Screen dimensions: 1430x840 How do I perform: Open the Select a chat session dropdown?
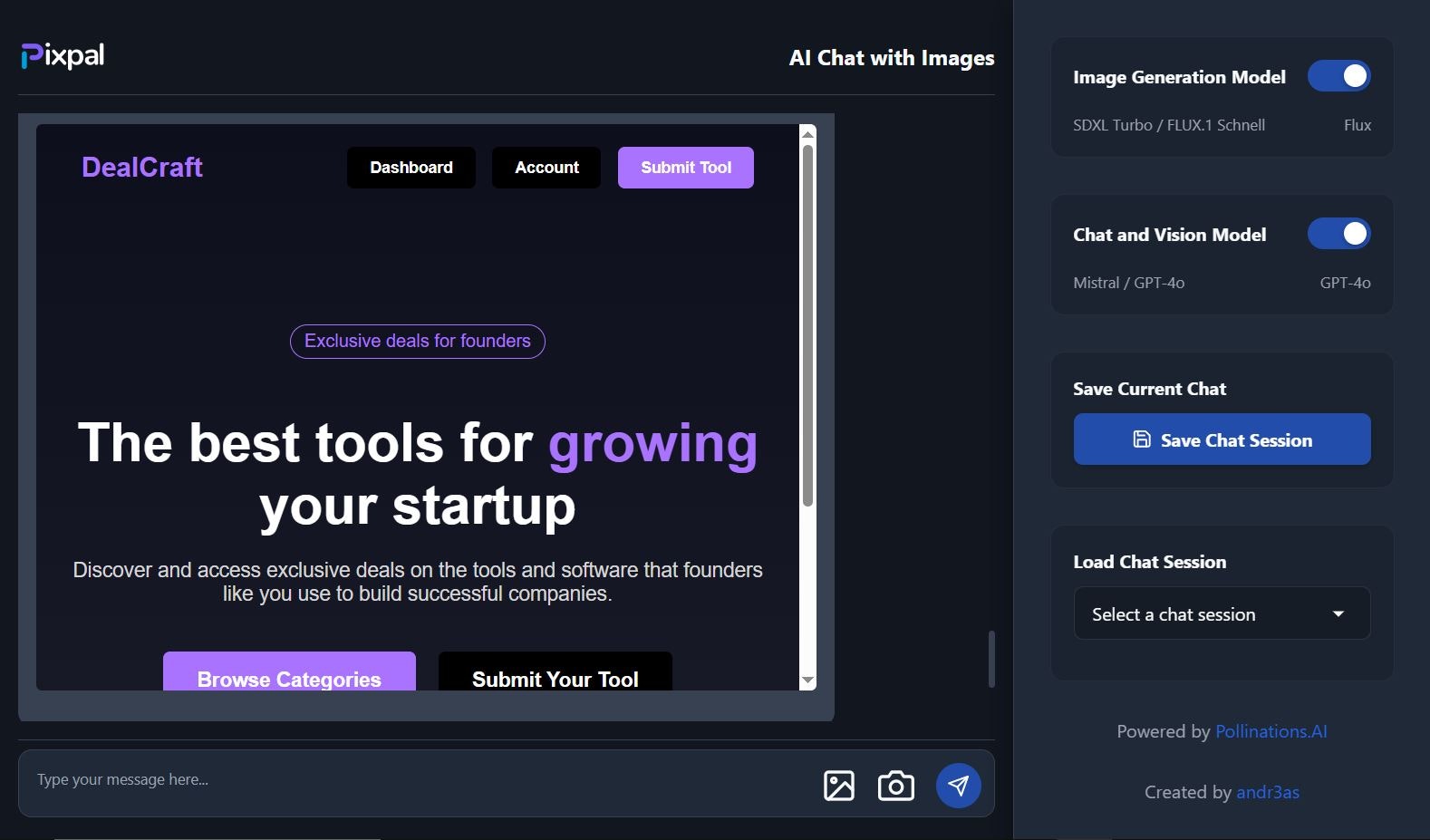1222,613
